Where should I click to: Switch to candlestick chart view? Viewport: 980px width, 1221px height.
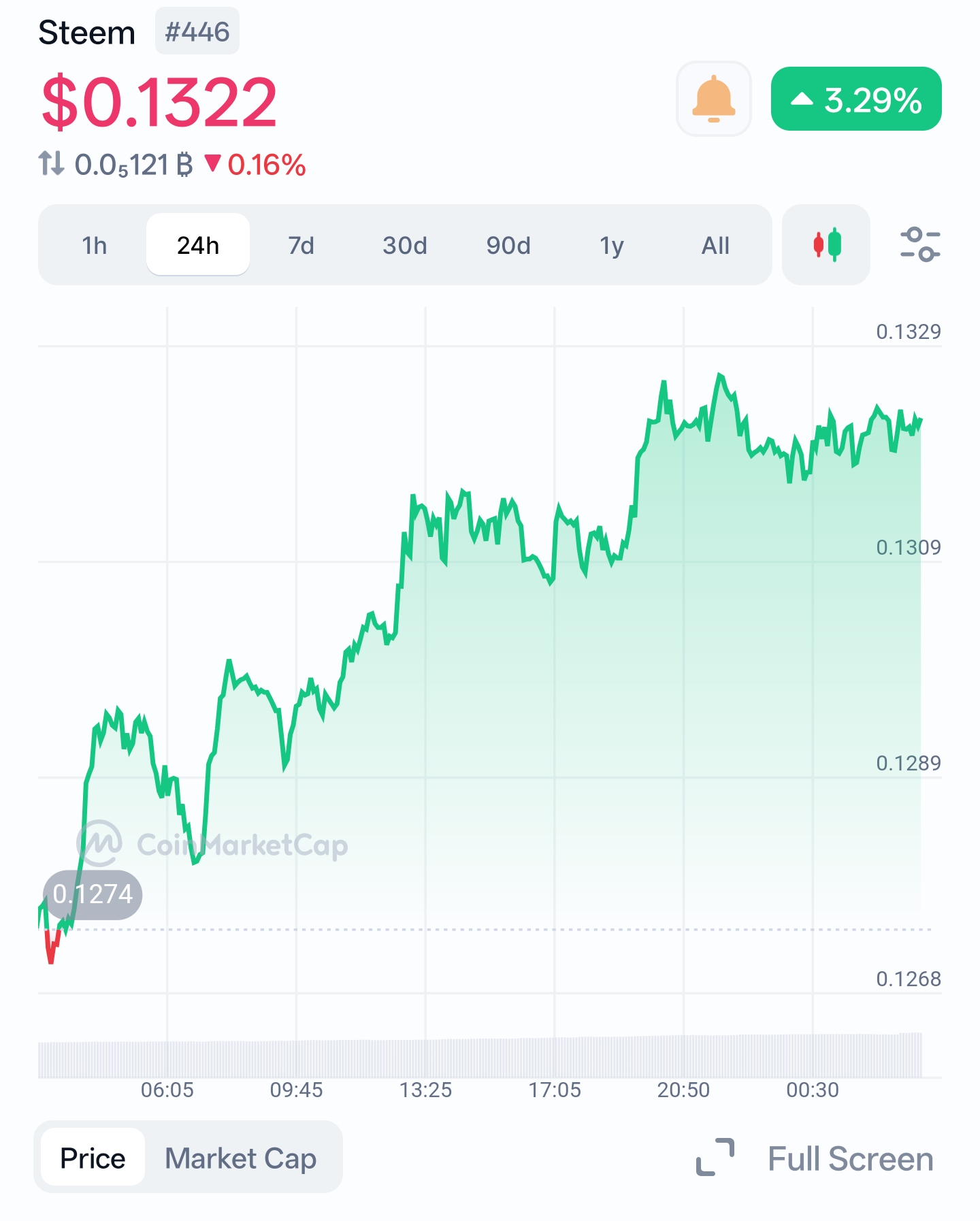click(826, 244)
